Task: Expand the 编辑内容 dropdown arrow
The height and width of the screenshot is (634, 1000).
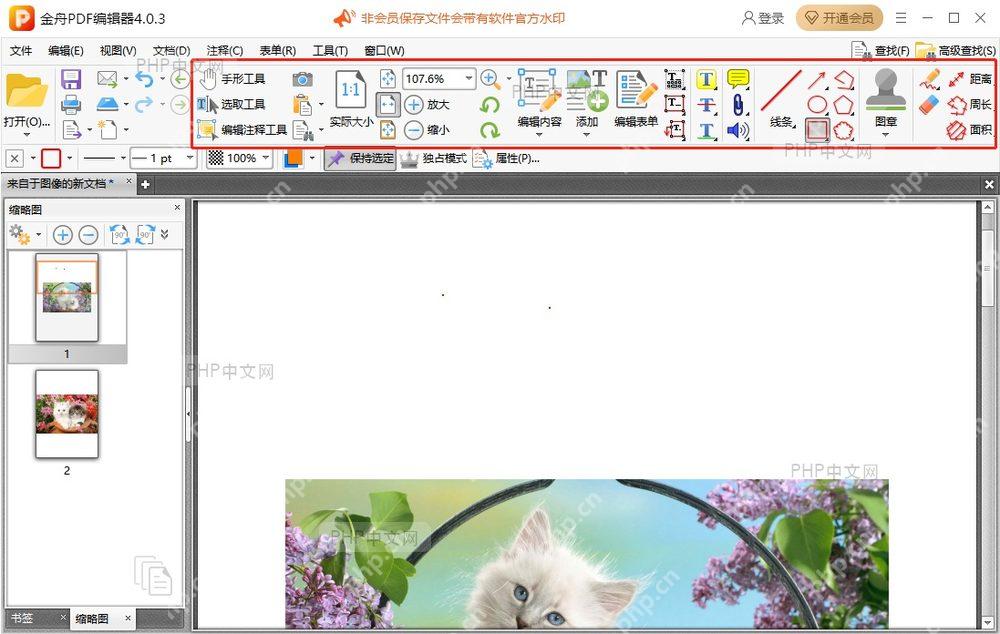Action: (540, 135)
